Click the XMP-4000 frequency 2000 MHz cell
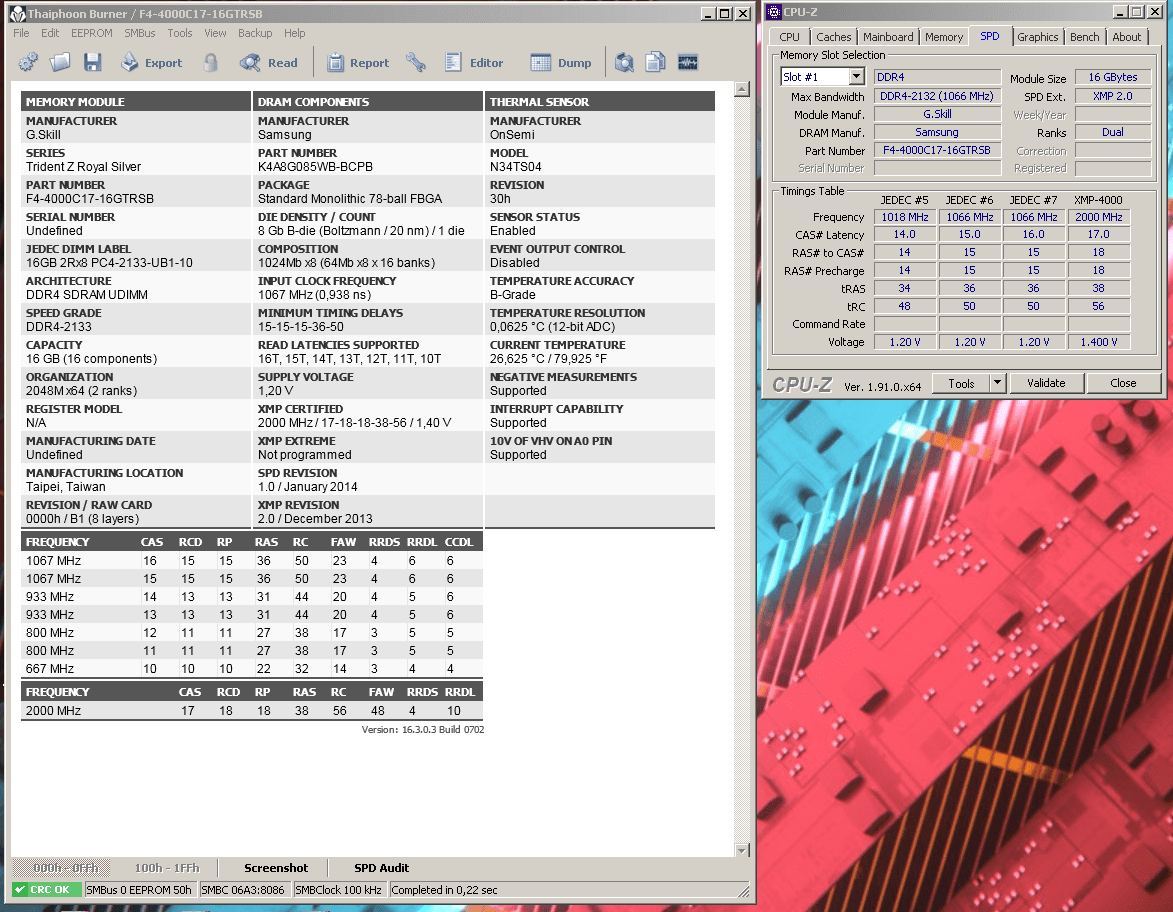Screen dimensions: 1173x912 (x=1099, y=217)
